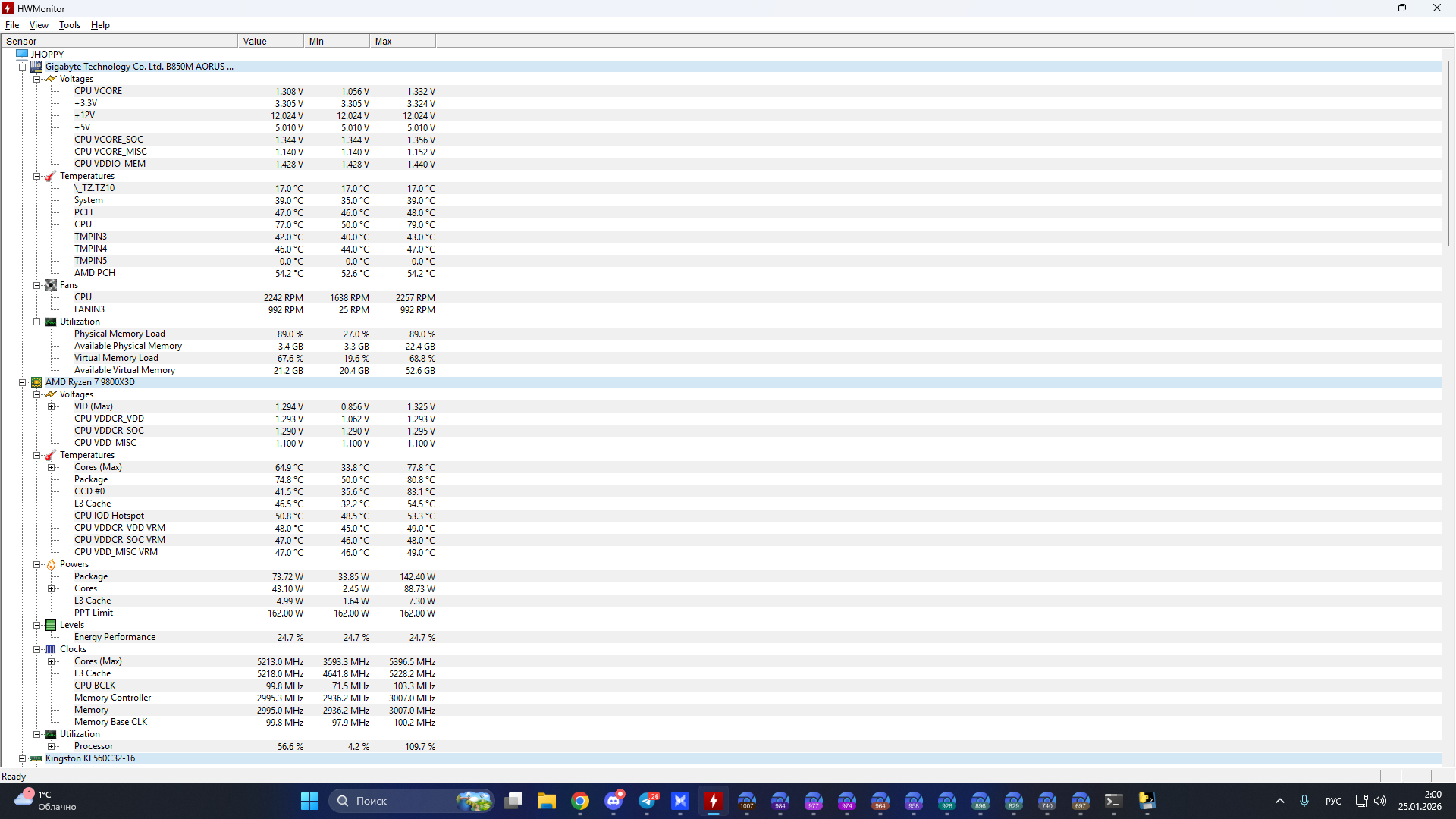Click the Max column header
Screen dimensions: 1456x819
402,41
